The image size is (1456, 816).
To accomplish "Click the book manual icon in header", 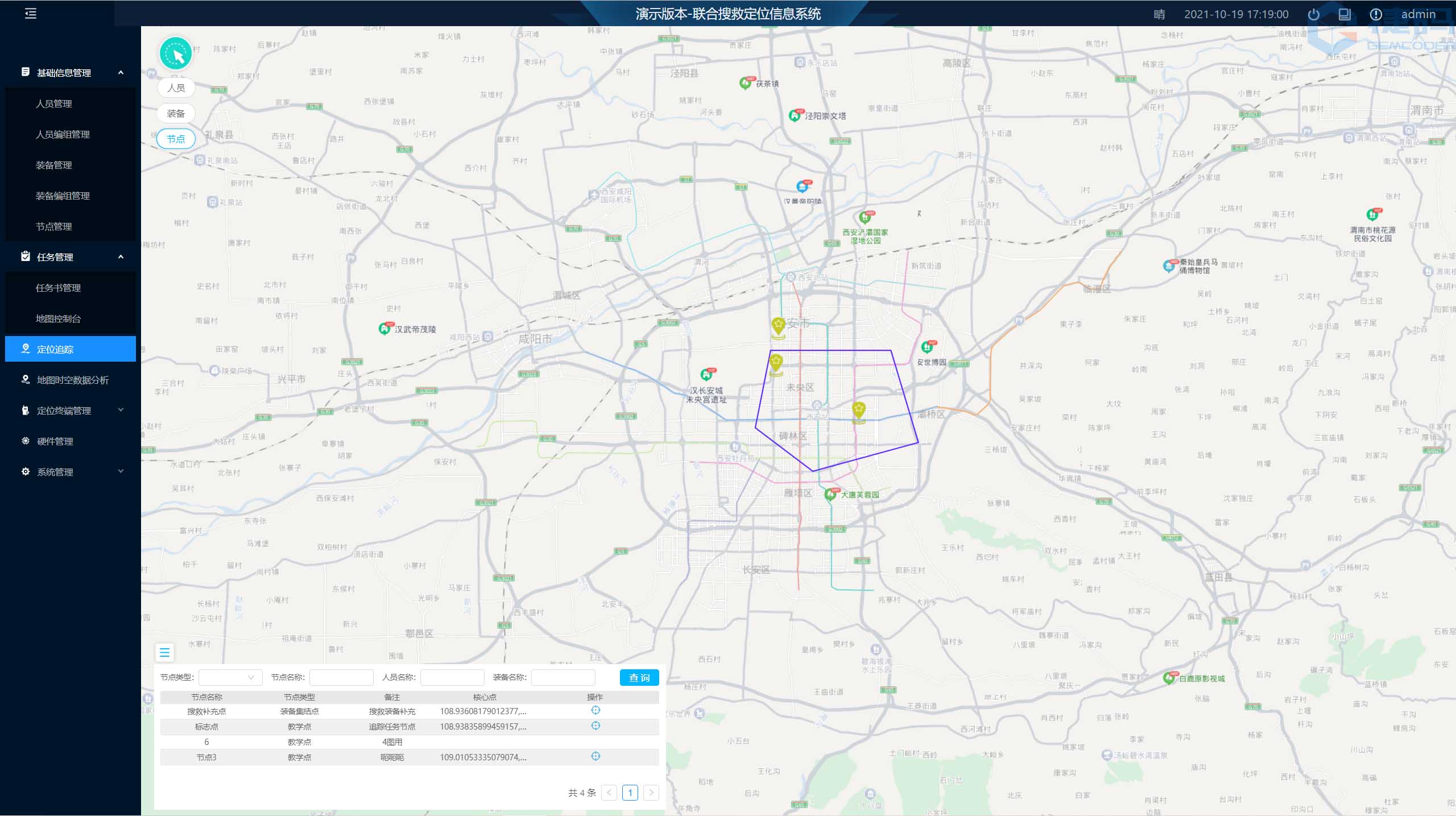I will (x=1345, y=15).
